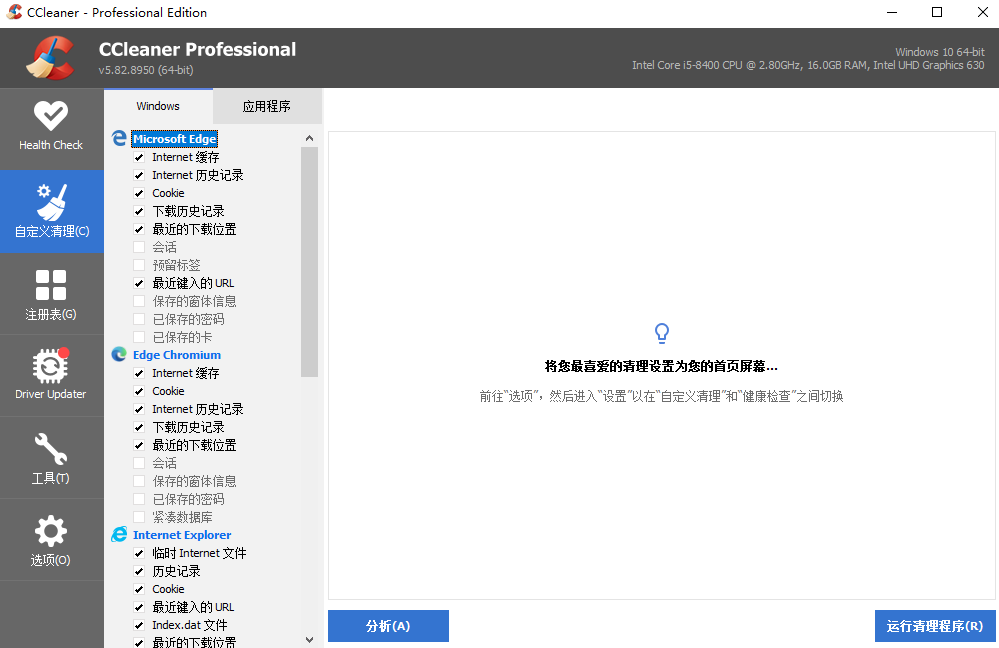Image resolution: width=999 pixels, height=648 pixels.
Task: Click the 已保存的卡 item
Action: tap(182, 337)
